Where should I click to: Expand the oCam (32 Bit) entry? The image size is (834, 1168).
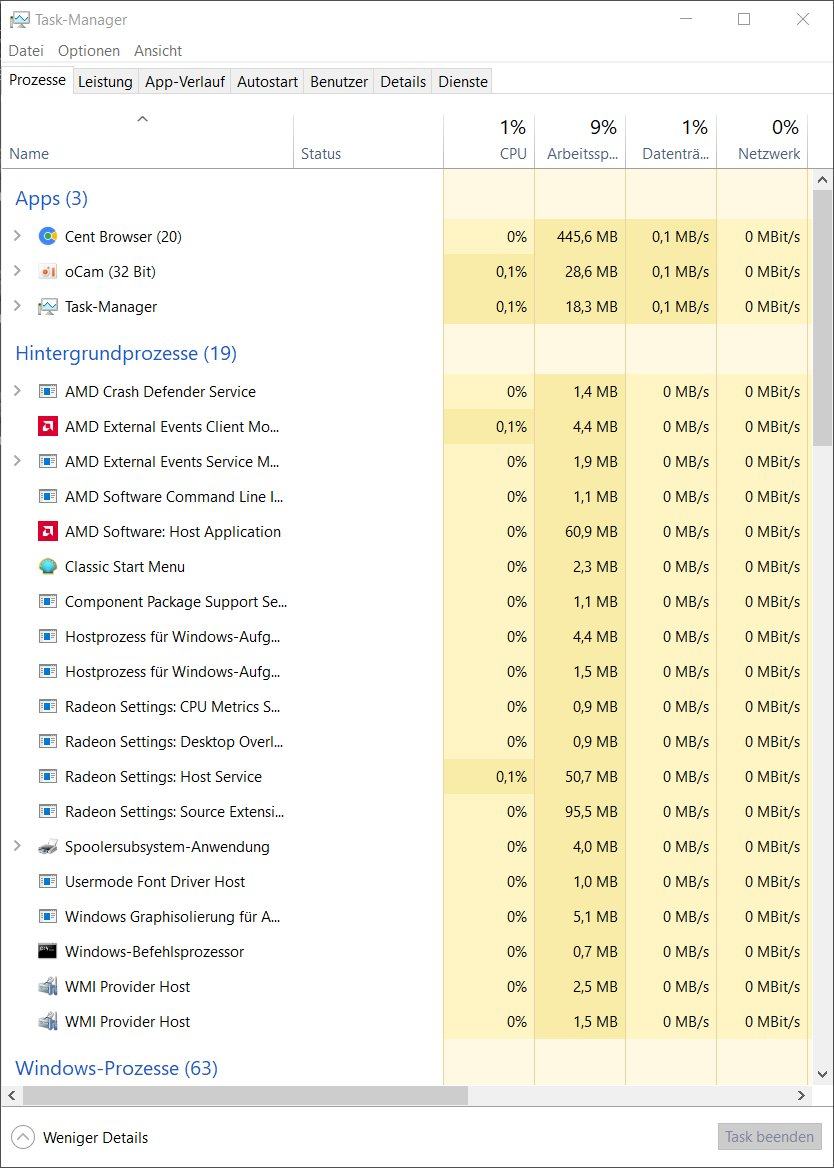[x=16, y=272]
